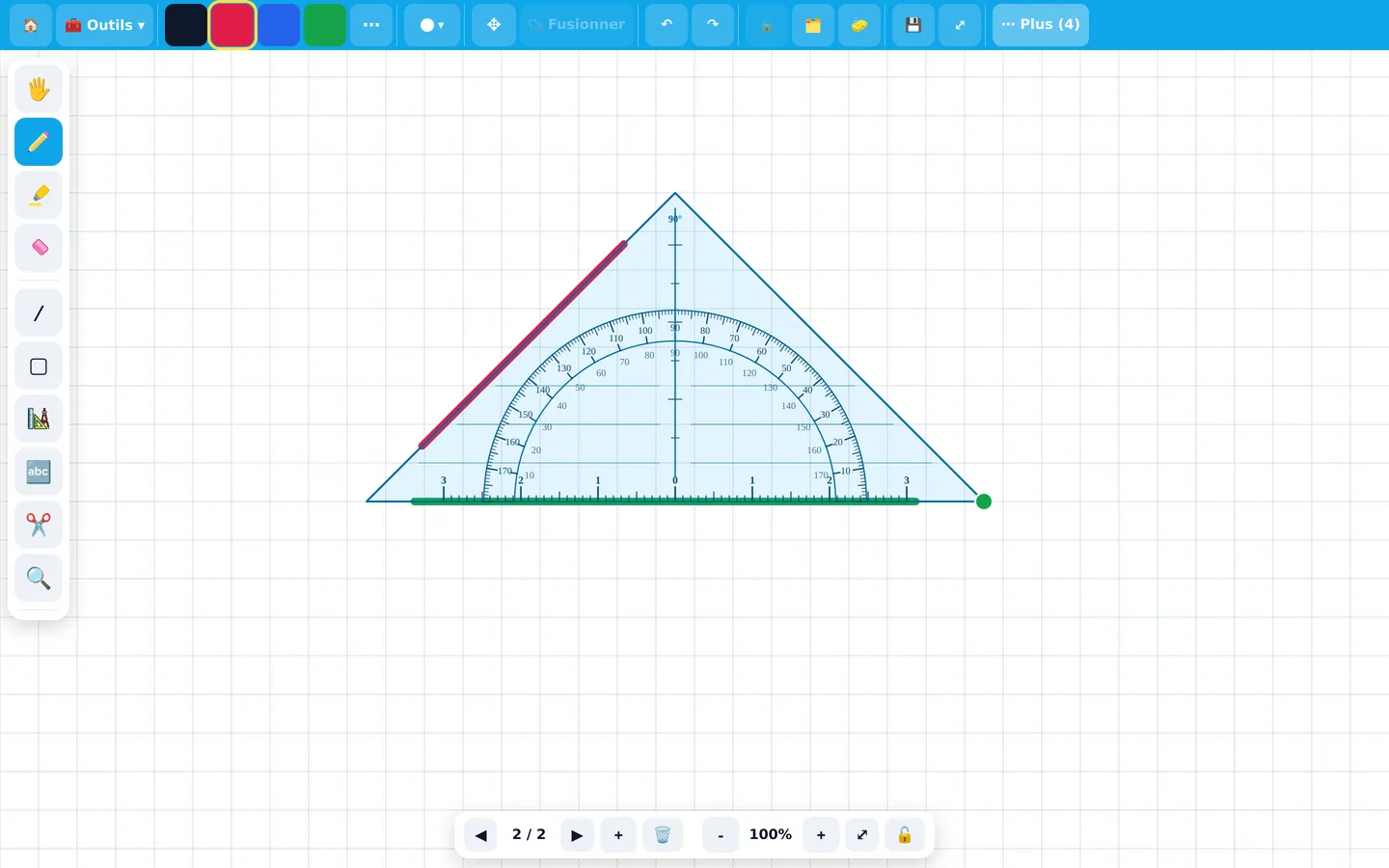Show more colors with the ellipsis button
Viewport: 1389px width, 868px height.
click(371, 25)
